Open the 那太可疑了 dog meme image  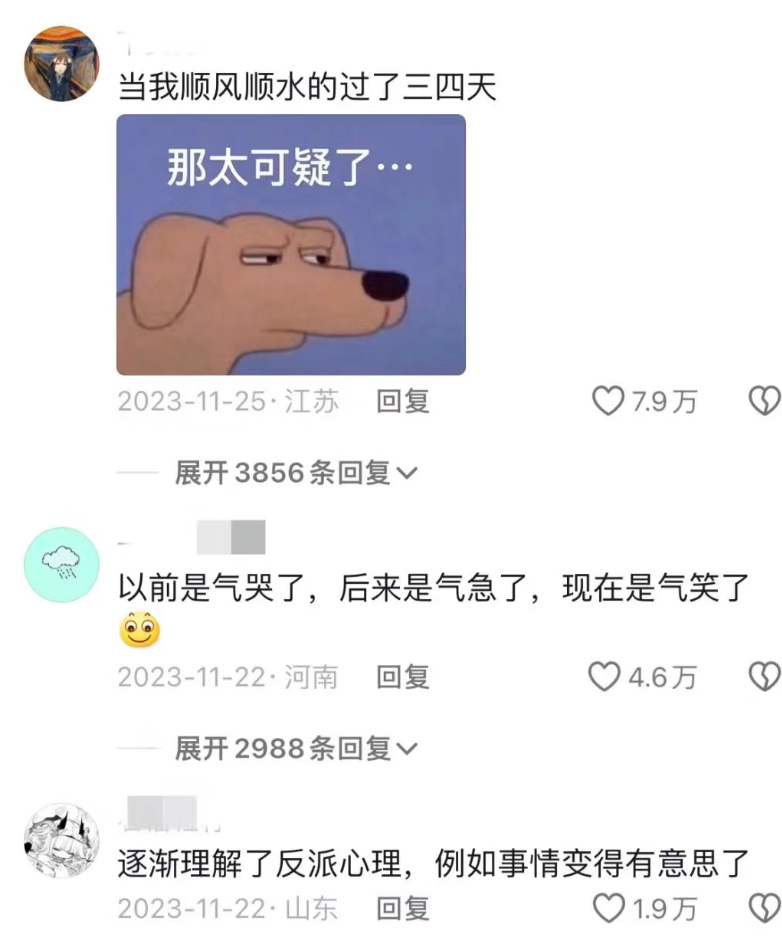click(x=291, y=245)
